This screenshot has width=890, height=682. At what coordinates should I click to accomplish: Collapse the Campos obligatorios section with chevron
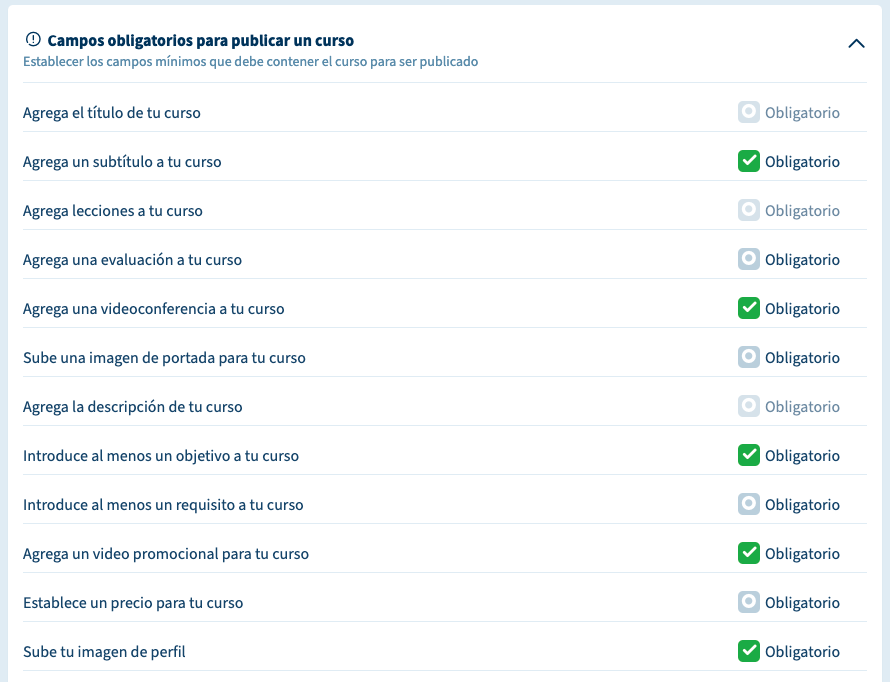[856, 44]
